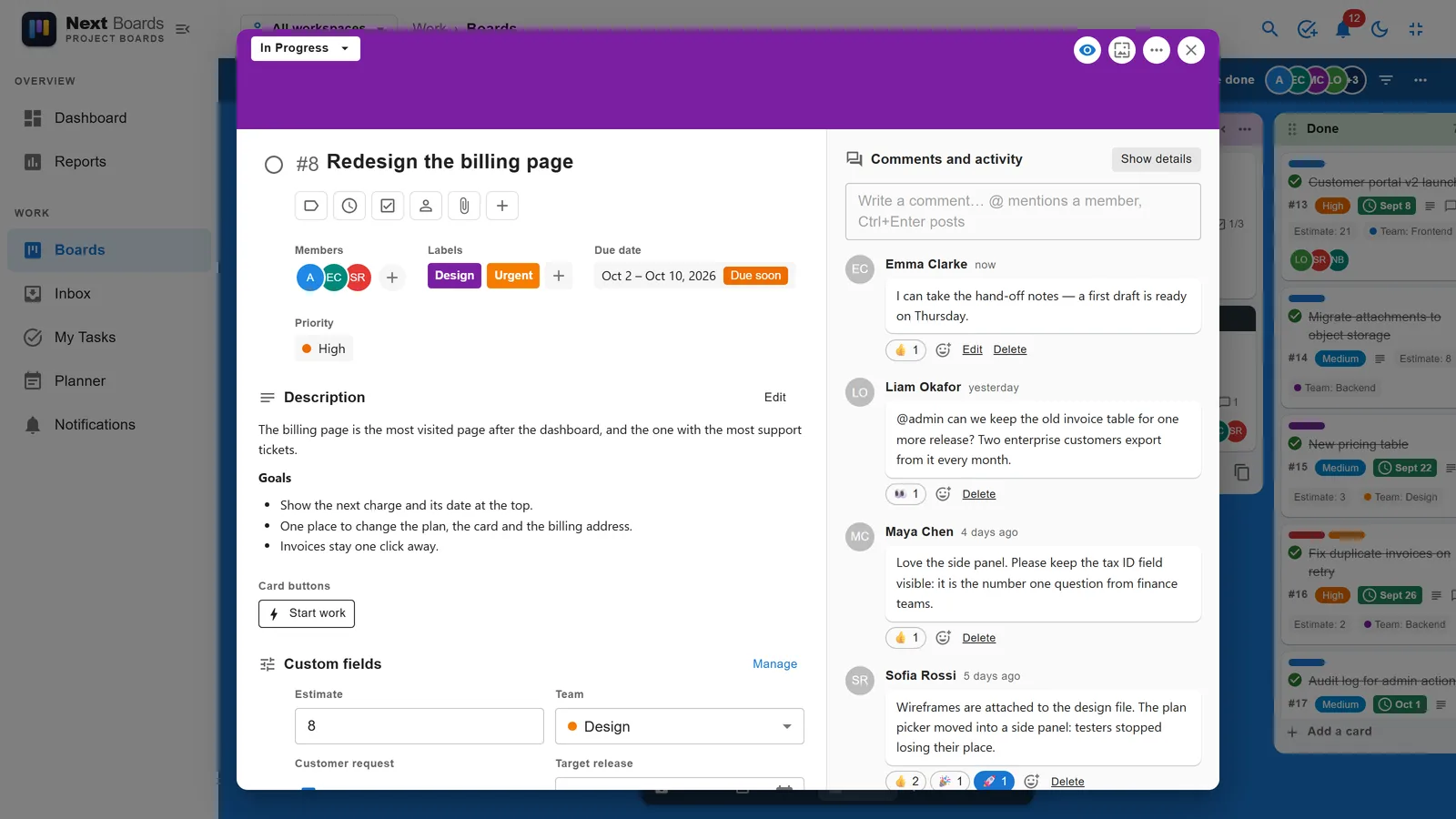The width and height of the screenshot is (1456, 819).
Task: Open the card more options menu
Action: click(1157, 50)
